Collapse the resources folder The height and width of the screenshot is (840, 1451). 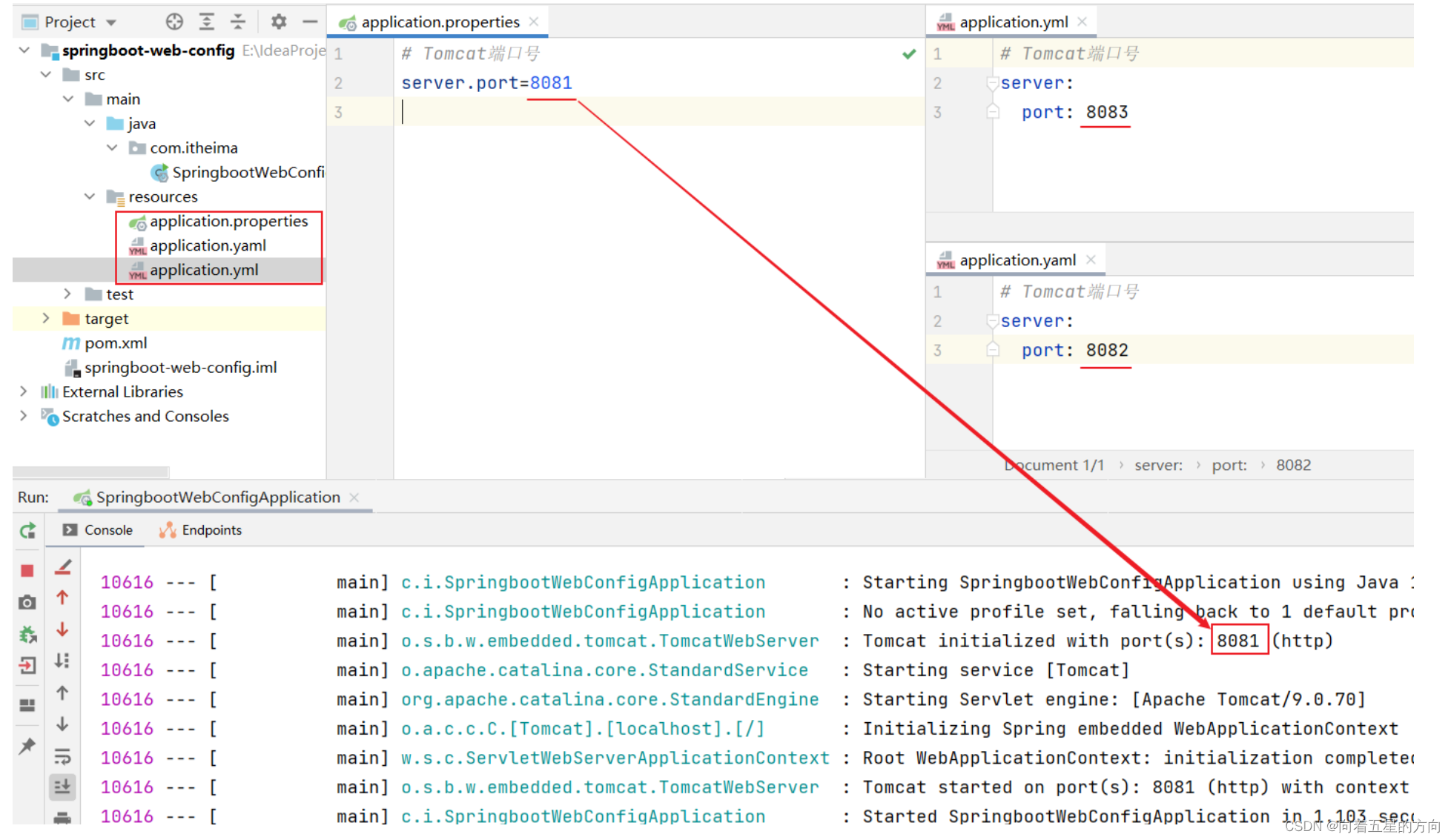90,196
